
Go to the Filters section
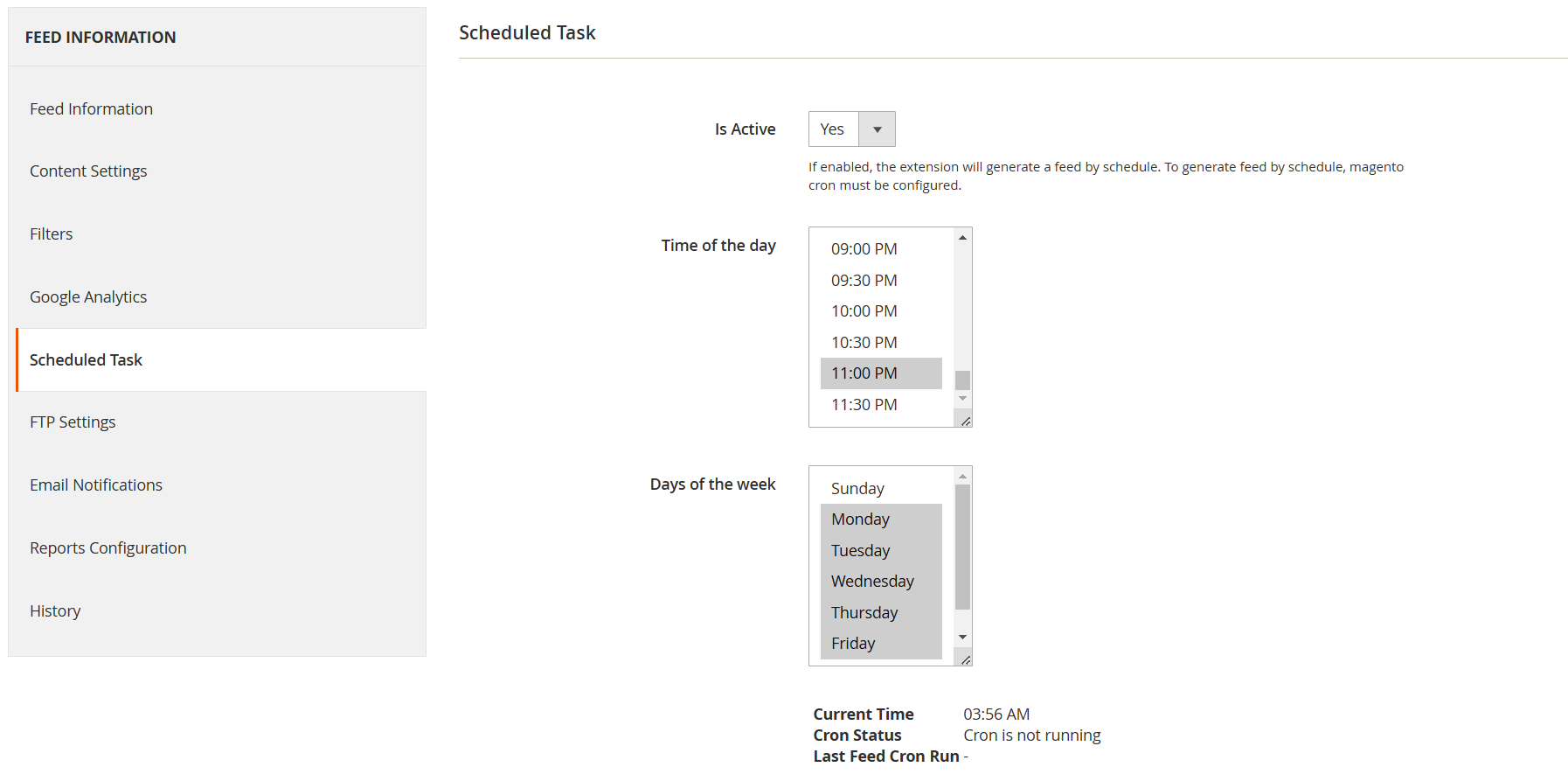[52, 234]
